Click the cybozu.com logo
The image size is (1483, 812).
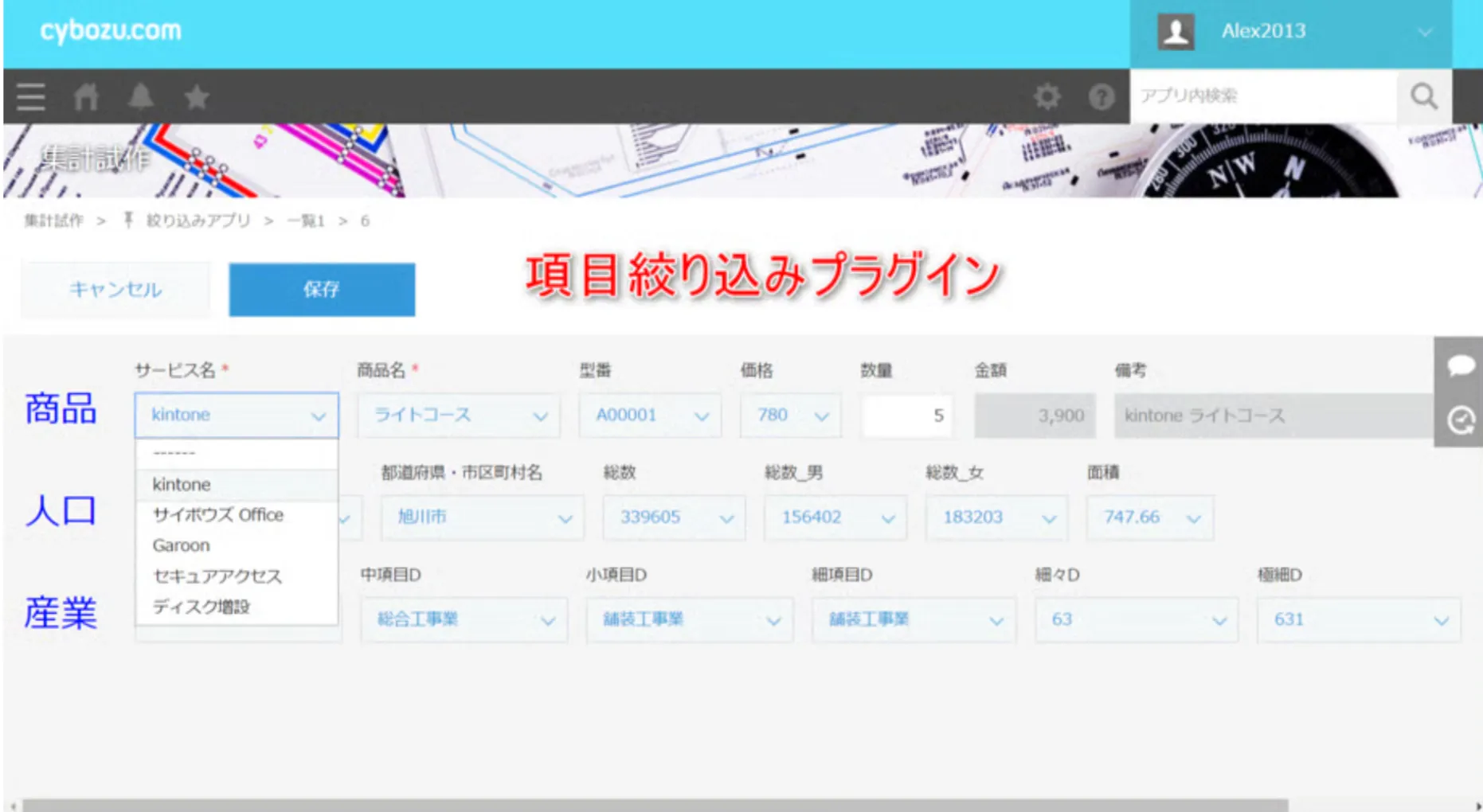111,31
